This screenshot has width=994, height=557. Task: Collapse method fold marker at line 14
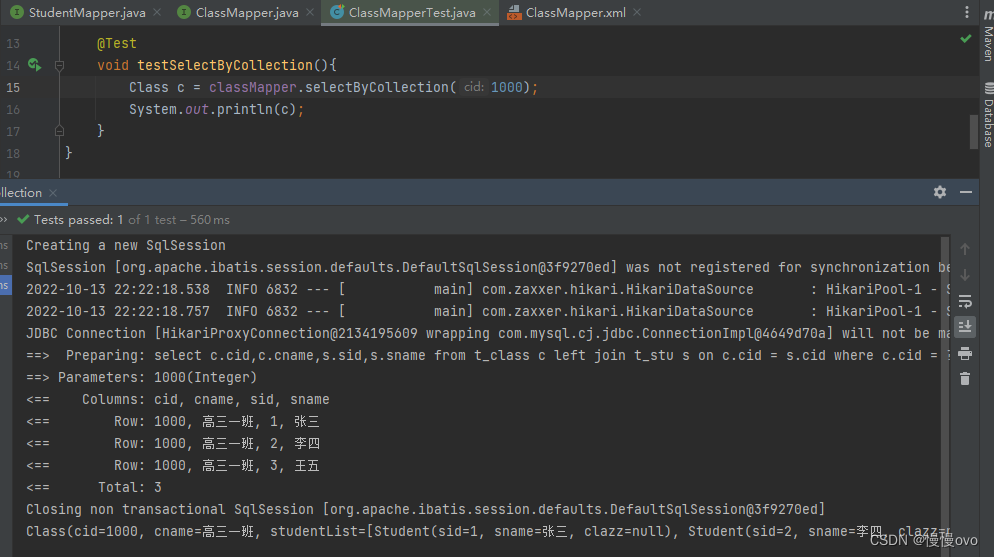[59, 65]
